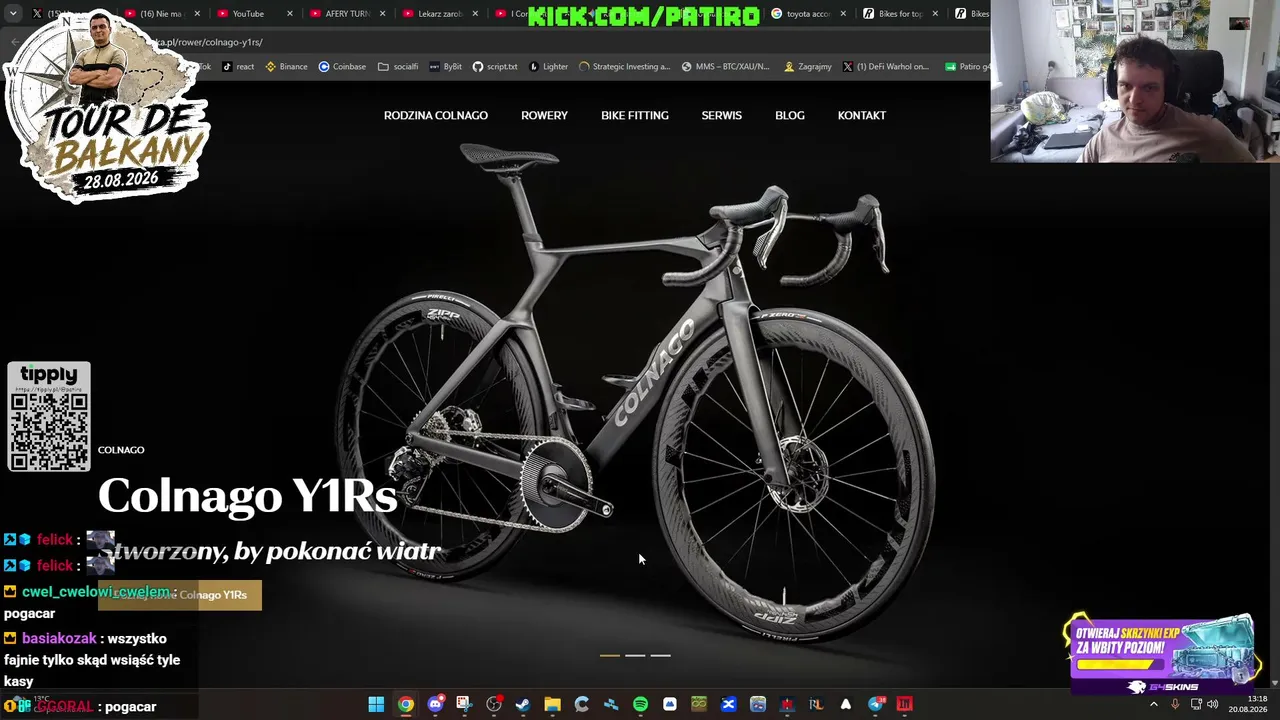
Task: Open Telegram from the taskbar
Action: (876, 705)
